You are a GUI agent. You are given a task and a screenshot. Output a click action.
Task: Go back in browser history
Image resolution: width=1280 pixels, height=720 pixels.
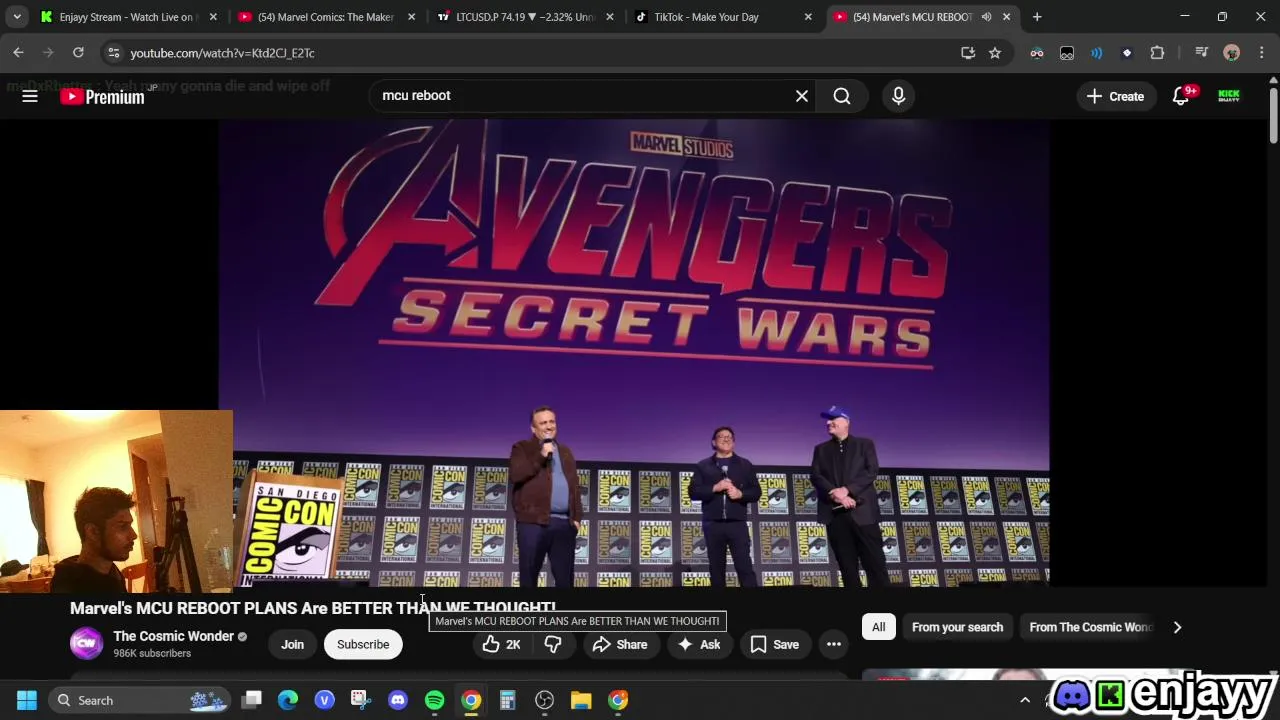tap(18, 53)
